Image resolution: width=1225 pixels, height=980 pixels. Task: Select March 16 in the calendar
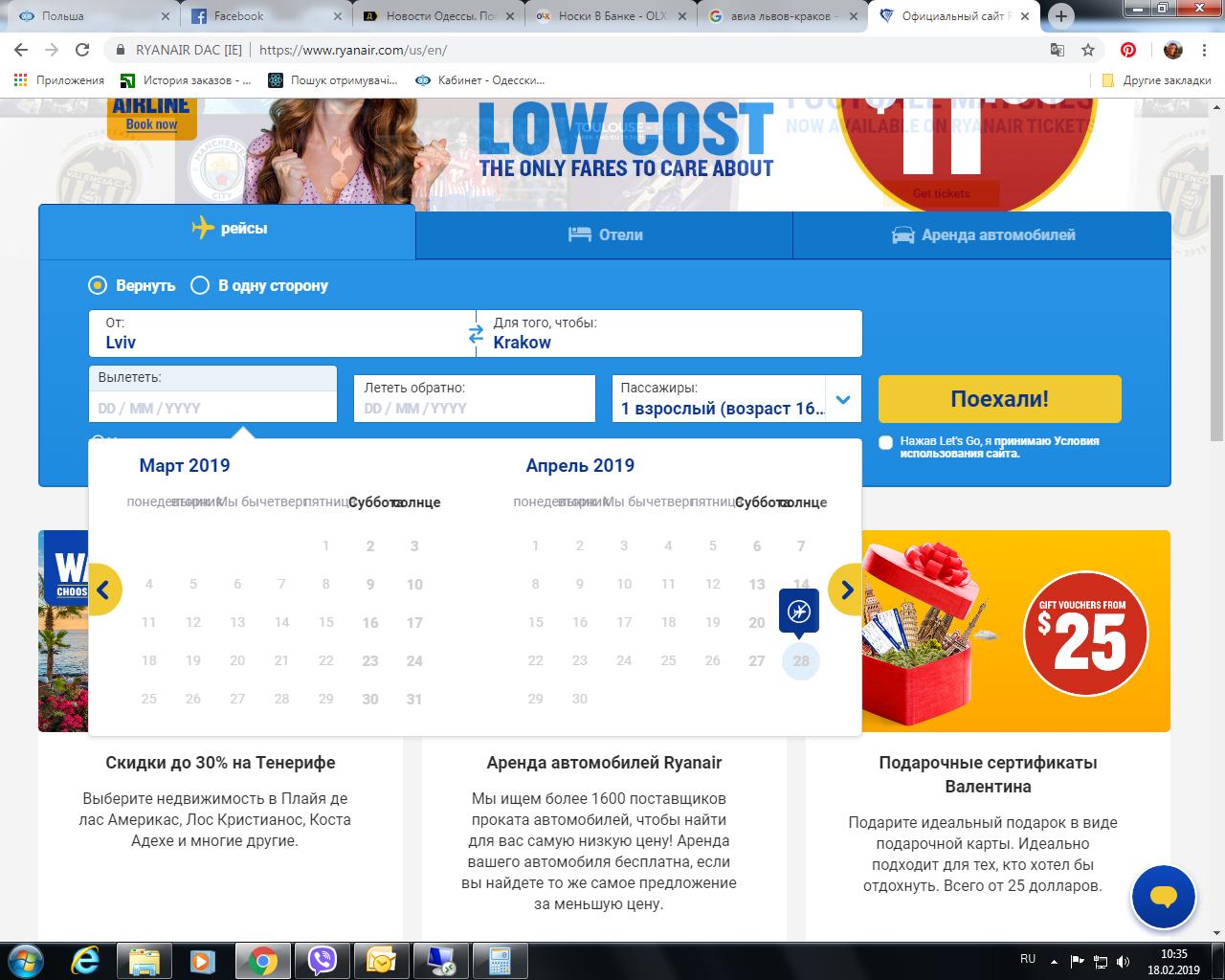tap(370, 622)
